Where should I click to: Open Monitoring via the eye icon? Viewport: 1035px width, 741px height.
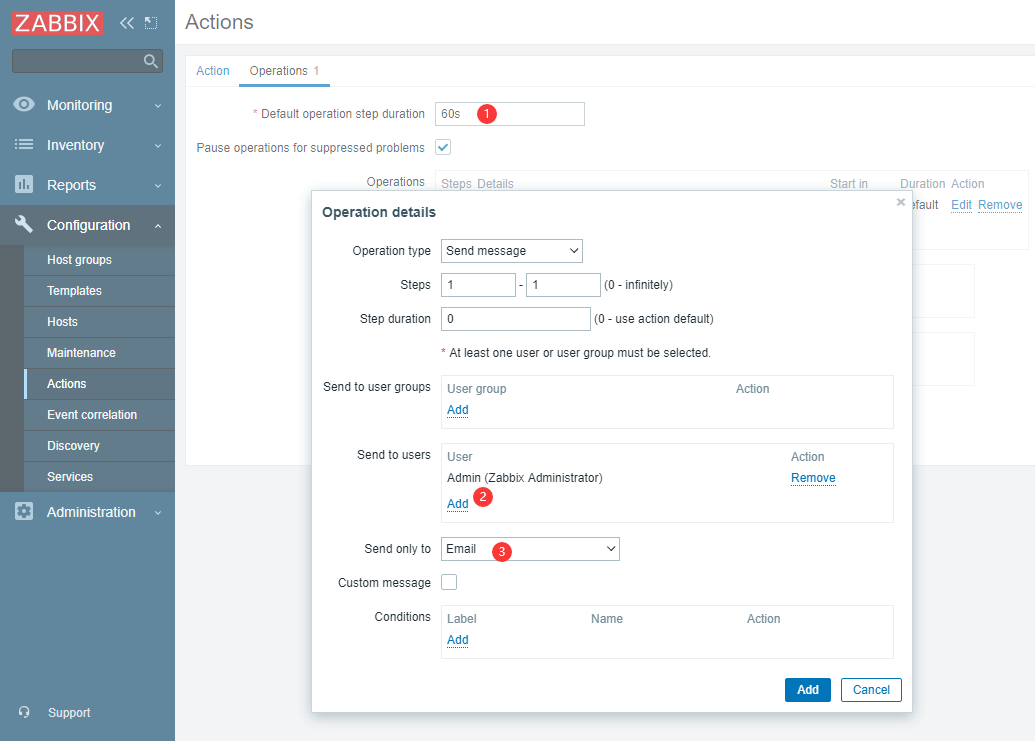pyautogui.click(x=24, y=105)
